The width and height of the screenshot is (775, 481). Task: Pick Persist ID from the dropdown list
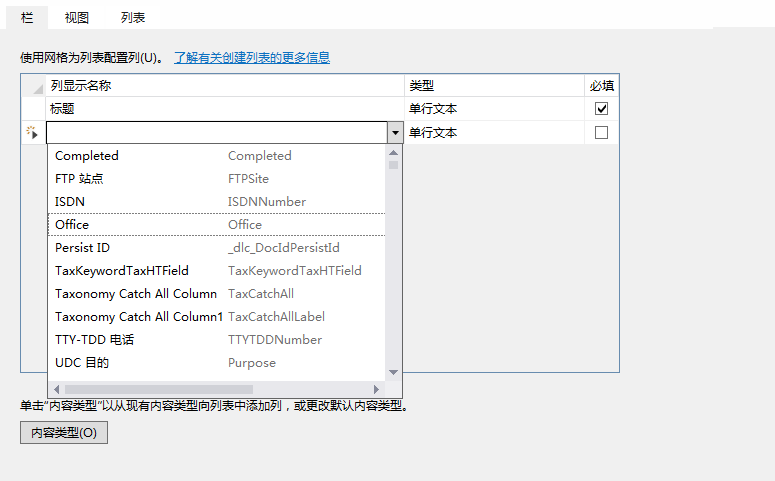click(216, 248)
